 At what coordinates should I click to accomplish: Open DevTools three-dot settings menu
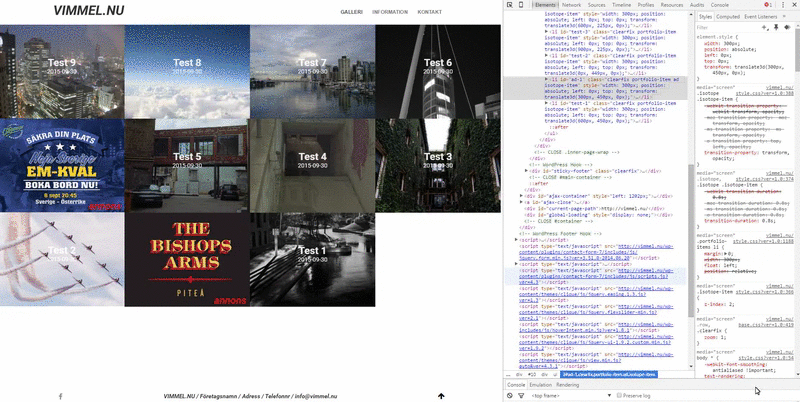tap(783, 5)
